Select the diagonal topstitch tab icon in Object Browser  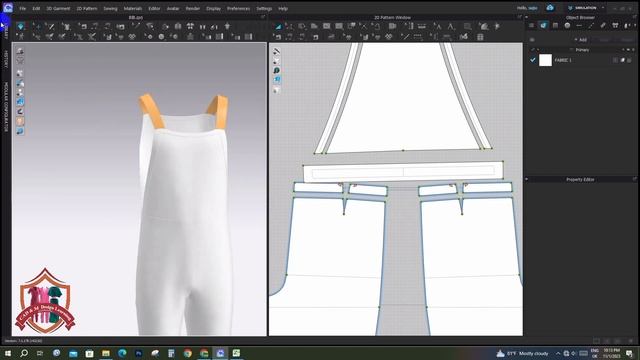click(591, 26)
